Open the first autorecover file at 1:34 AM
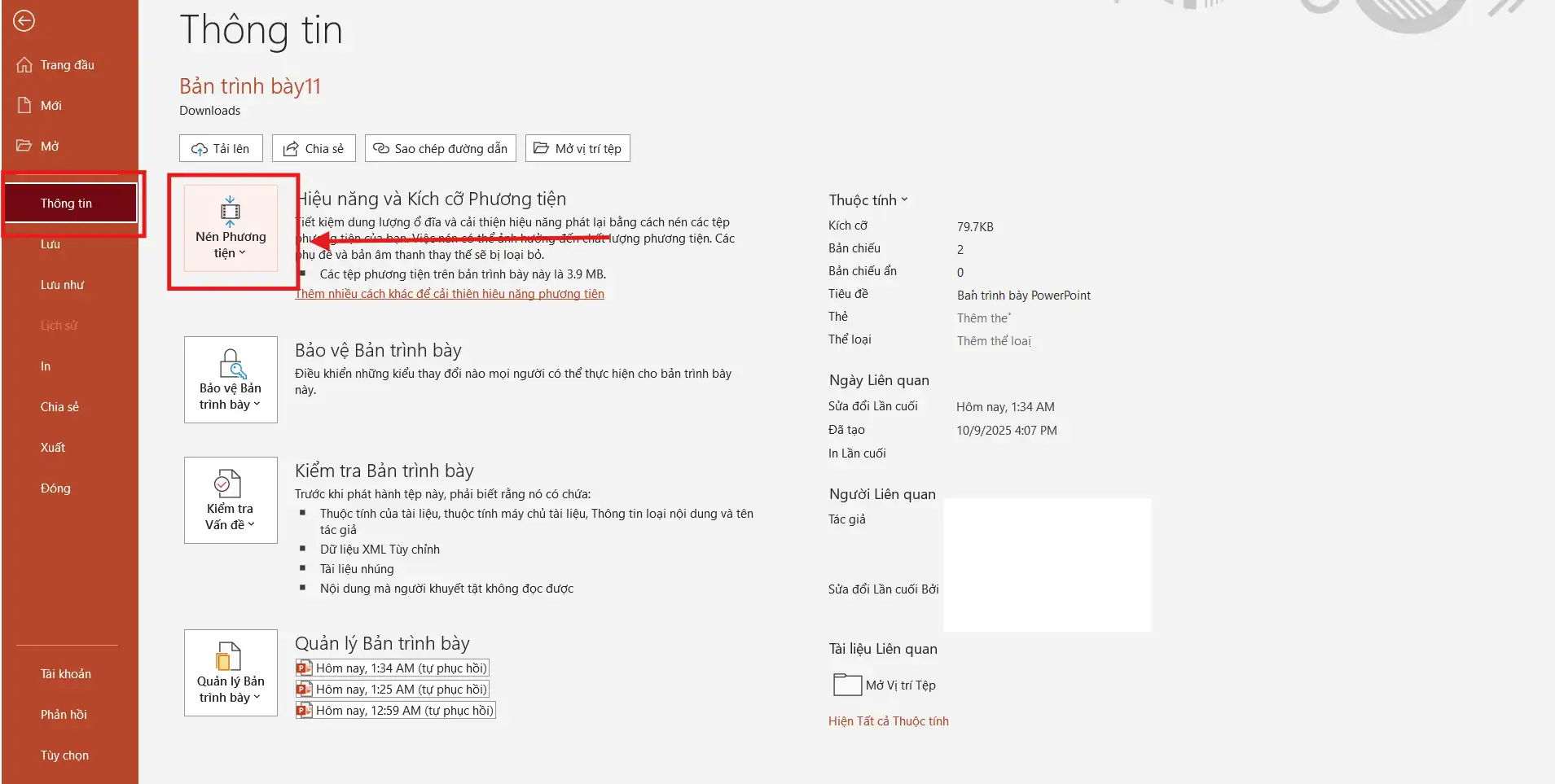This screenshot has height=784, width=1555. coord(393,668)
